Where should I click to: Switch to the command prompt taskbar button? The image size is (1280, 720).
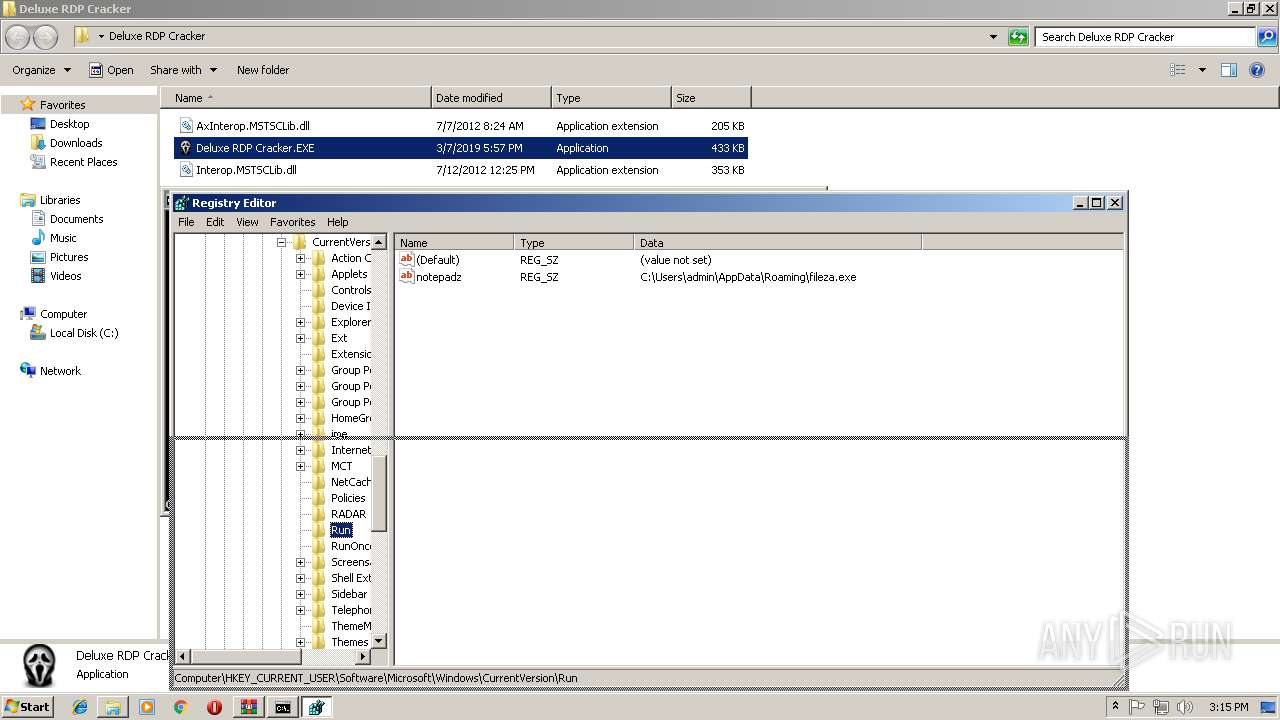pos(283,707)
